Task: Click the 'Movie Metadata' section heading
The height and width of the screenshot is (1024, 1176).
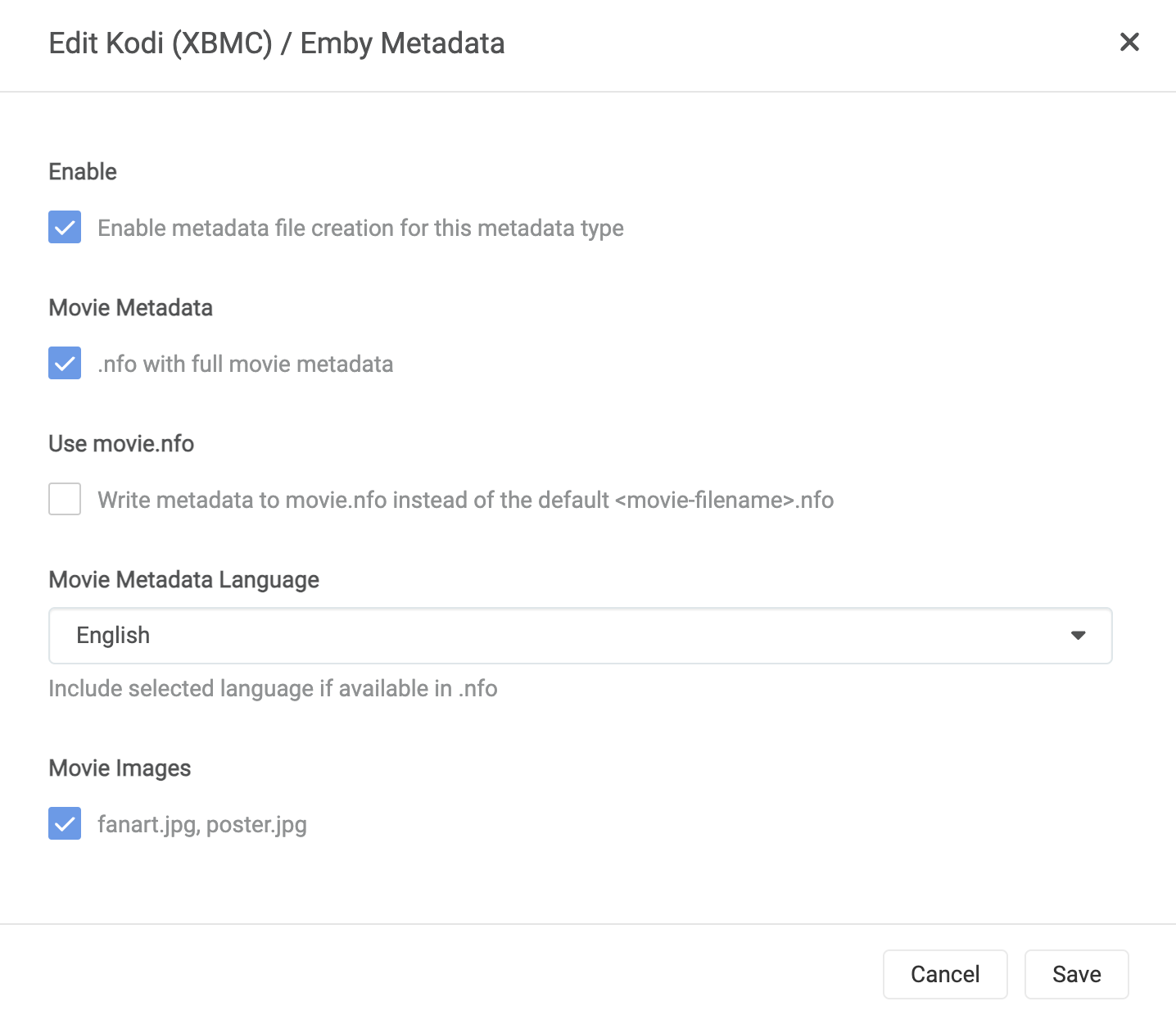Action: [130, 308]
